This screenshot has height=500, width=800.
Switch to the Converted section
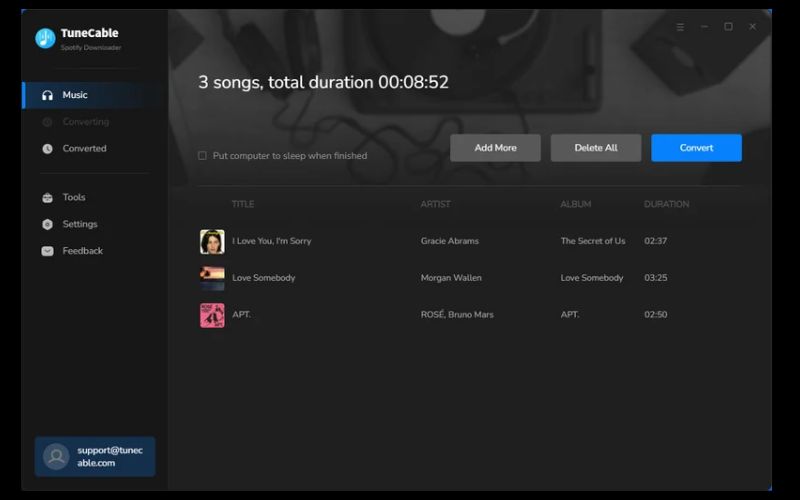(84, 149)
